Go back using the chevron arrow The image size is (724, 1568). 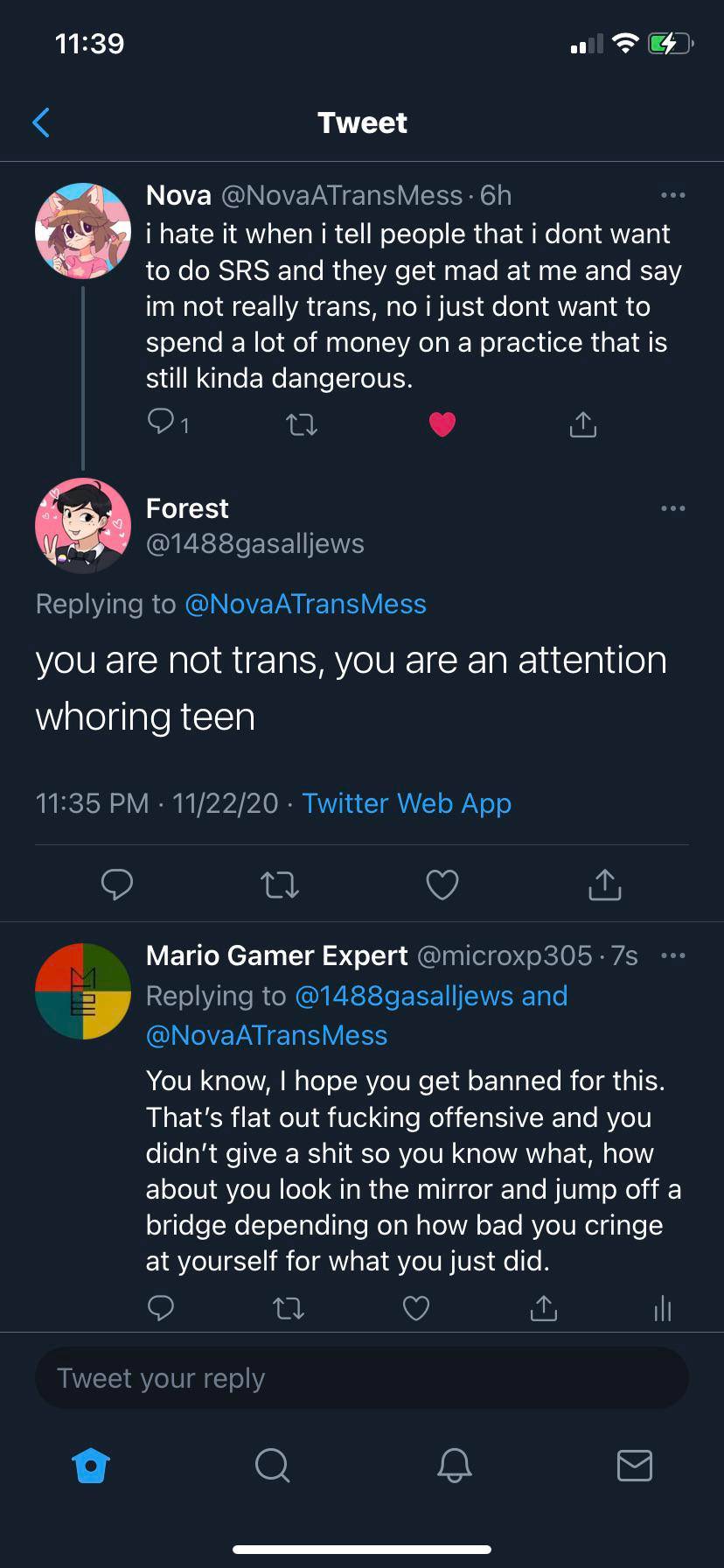tap(41, 122)
